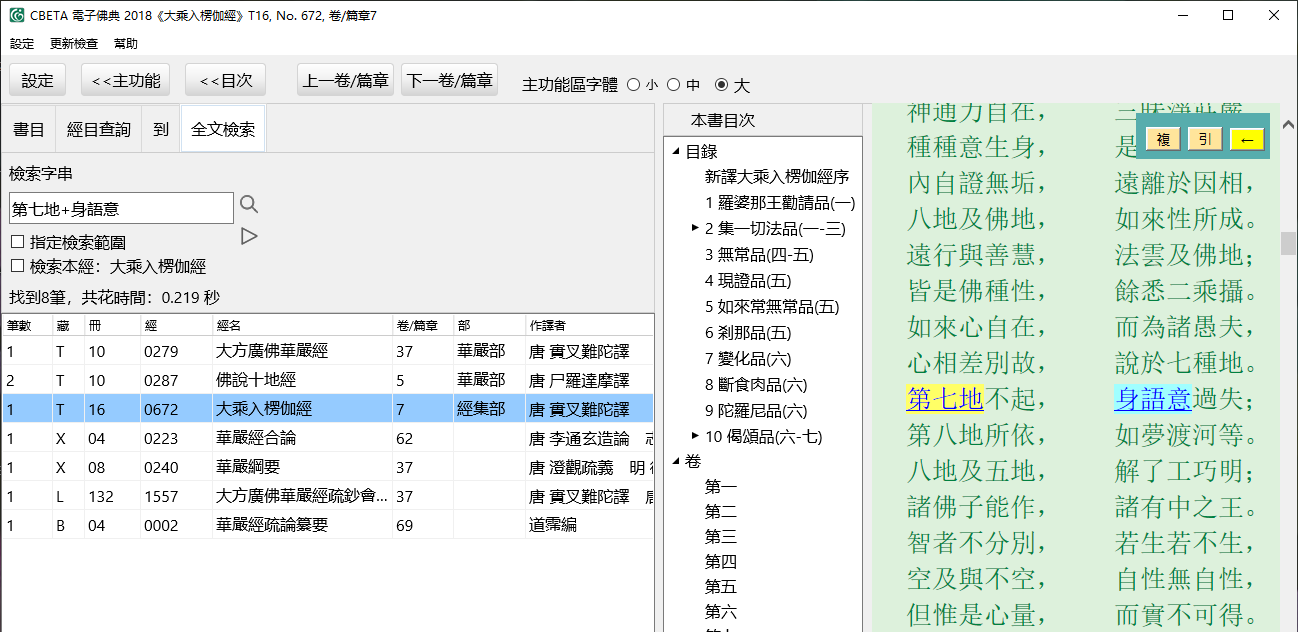Sort by 經名 column header
This screenshot has width=1298, height=632.
(x=302, y=325)
